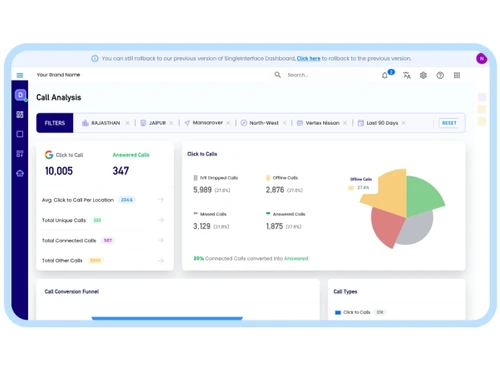Click the Call Conversion Funnel heading
This screenshot has width=500, height=375.
72,292
